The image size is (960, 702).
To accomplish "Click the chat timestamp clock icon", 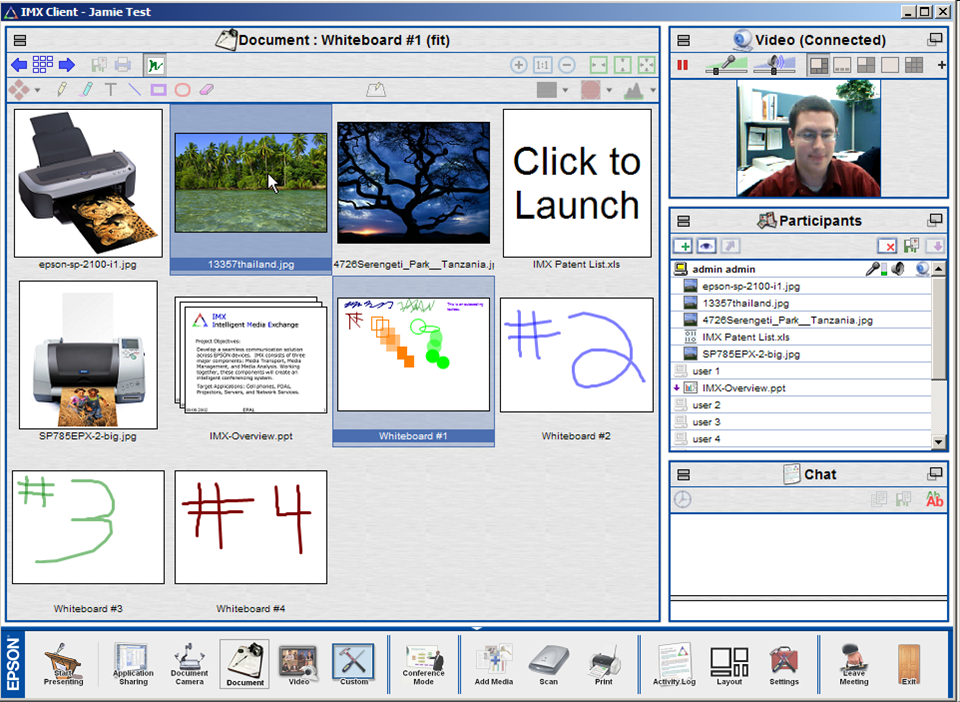I will (x=683, y=499).
